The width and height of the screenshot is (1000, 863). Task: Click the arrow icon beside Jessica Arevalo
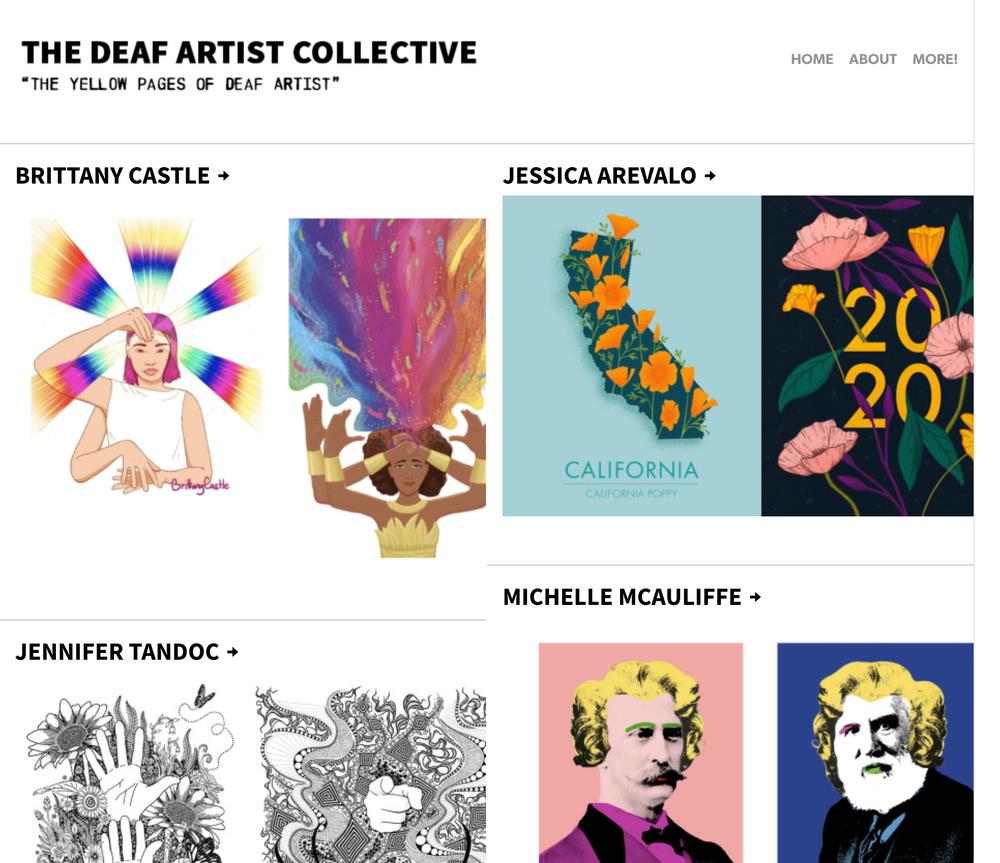[710, 175]
